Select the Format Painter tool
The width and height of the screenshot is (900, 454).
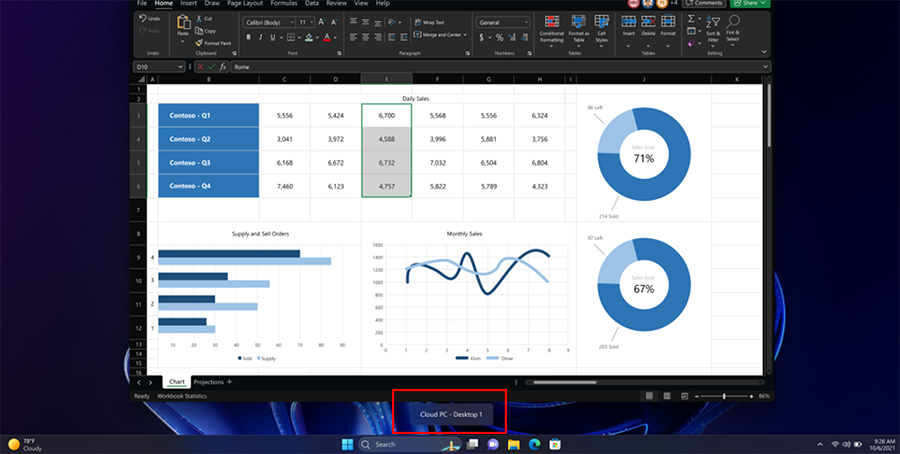click(212, 43)
